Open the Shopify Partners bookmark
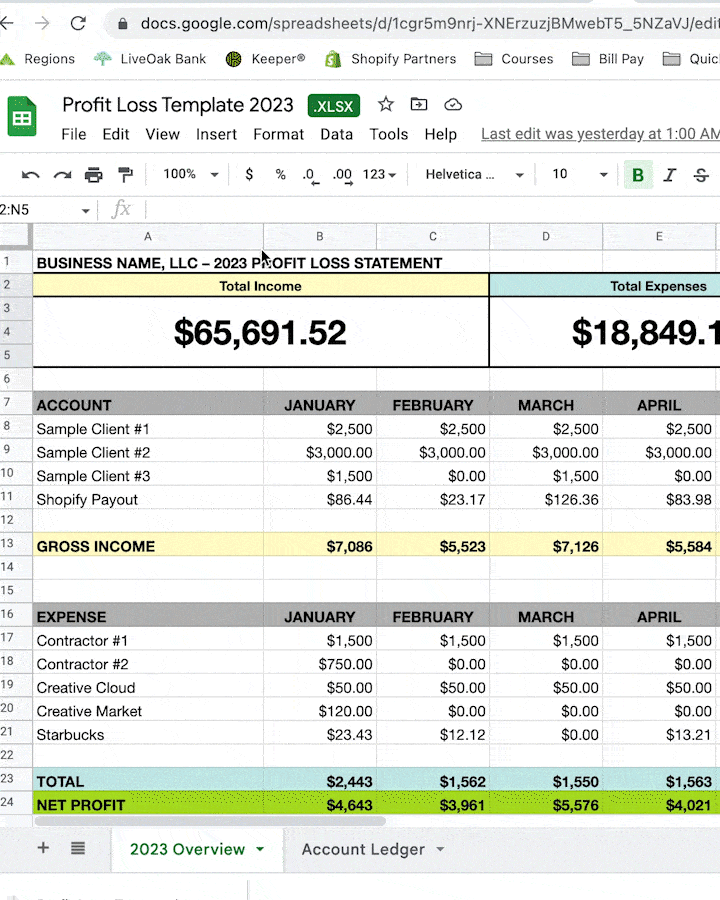 390,59
